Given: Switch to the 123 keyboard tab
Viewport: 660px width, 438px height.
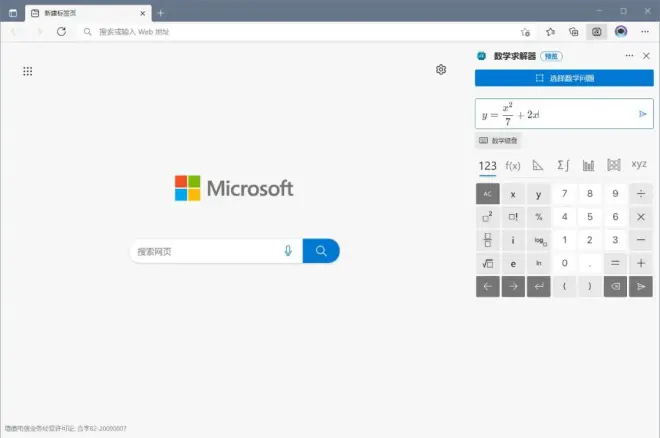Looking at the screenshot, I should (487, 165).
